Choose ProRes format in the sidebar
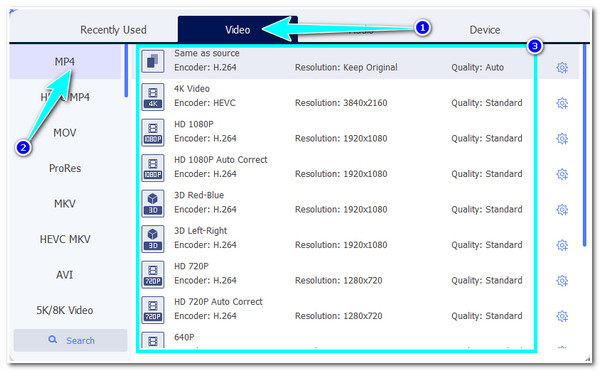Viewport: 600px width, 371px height. pyautogui.click(x=65, y=168)
